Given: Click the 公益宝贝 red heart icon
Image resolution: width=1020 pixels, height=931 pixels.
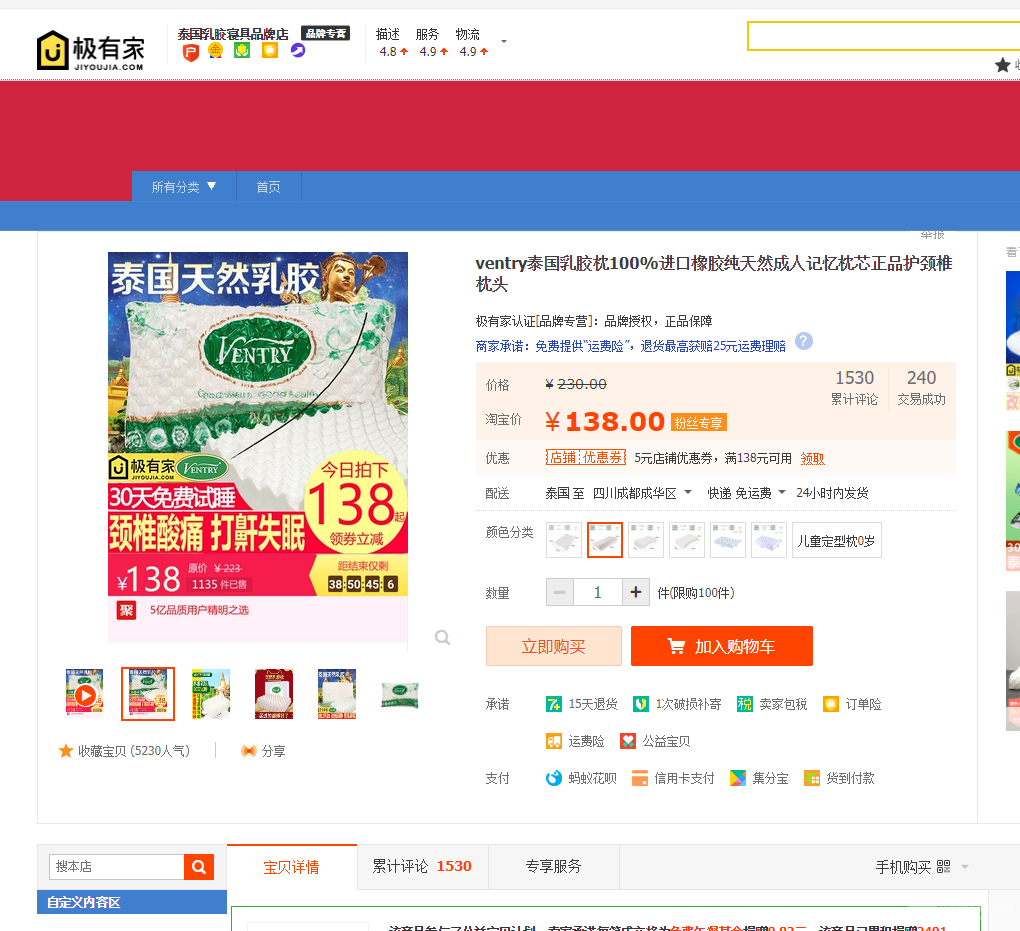Looking at the screenshot, I should coord(628,741).
